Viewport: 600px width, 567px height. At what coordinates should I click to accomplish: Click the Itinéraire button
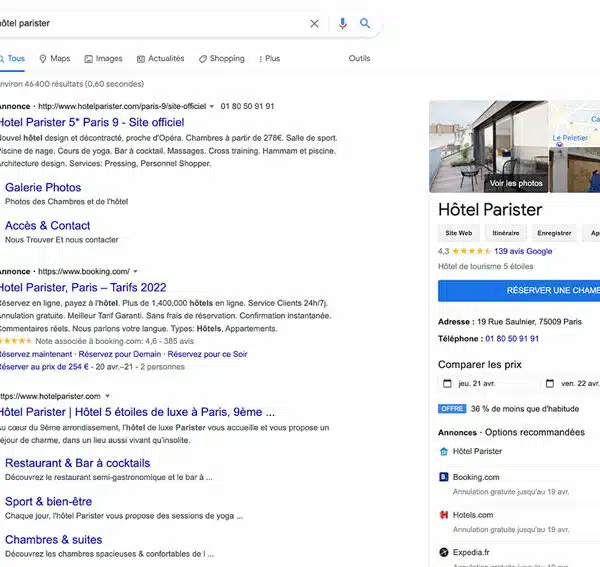tap(506, 233)
